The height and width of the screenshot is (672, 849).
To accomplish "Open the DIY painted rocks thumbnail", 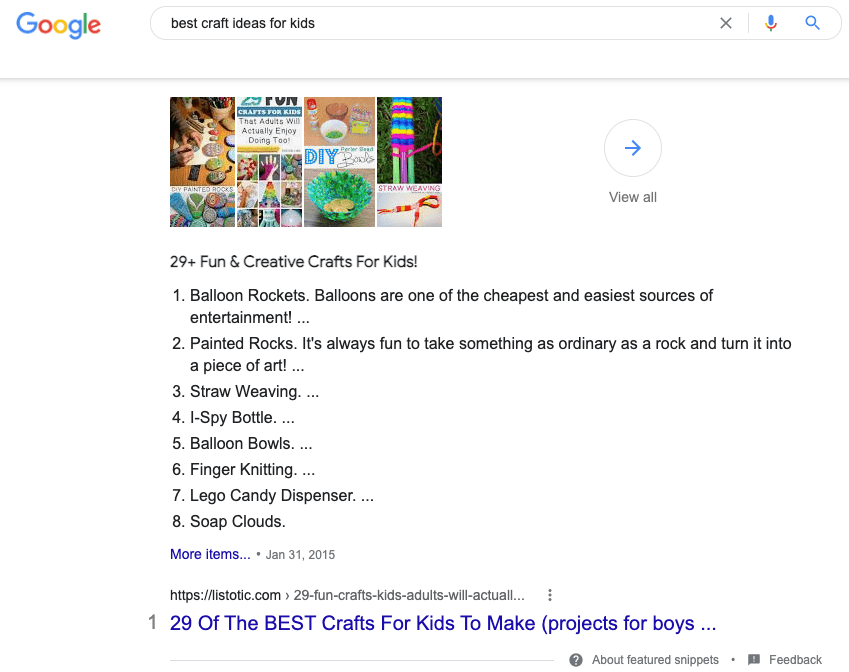I will [203, 162].
